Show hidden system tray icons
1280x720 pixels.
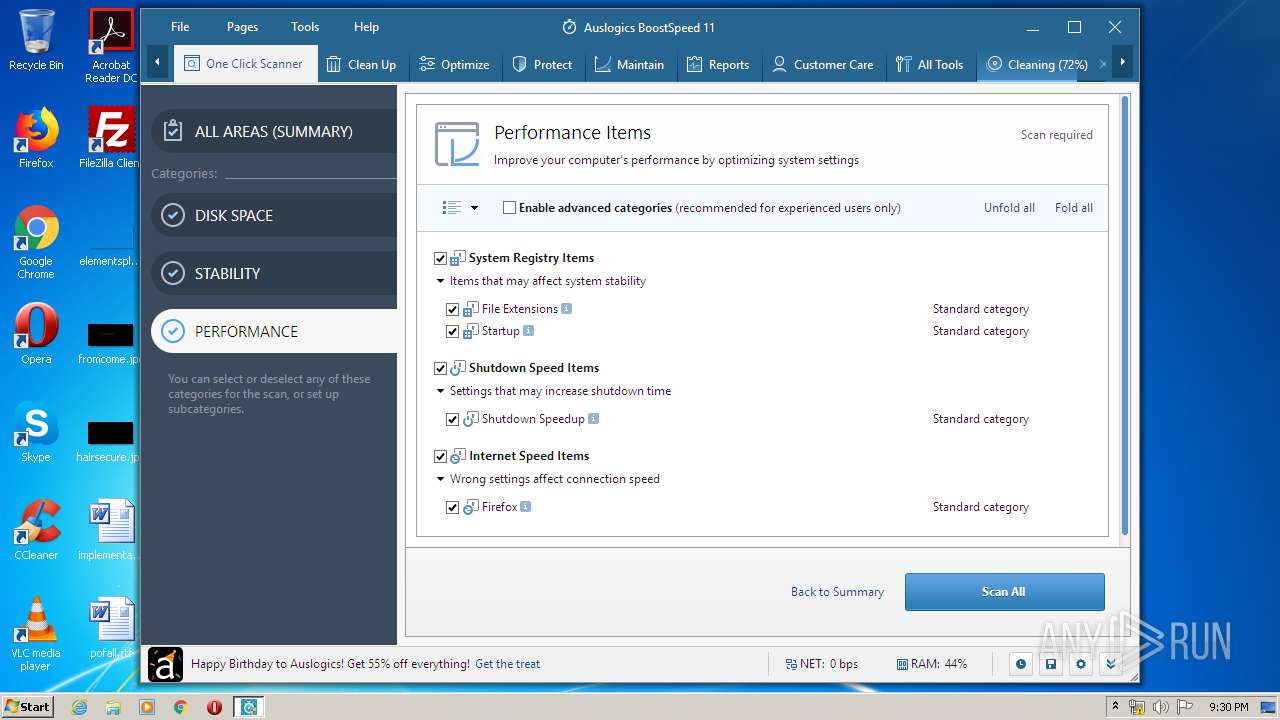(x=1115, y=707)
